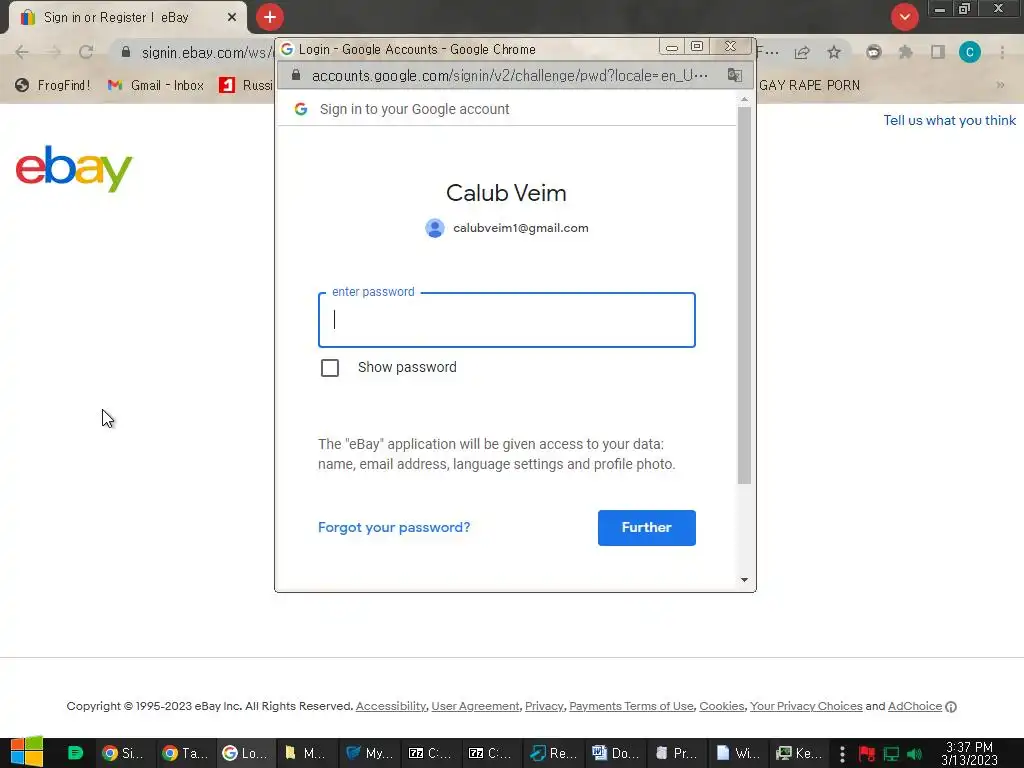1024x768 pixels.
Task: Open the 'Re...' taskbar item
Action: [552, 753]
